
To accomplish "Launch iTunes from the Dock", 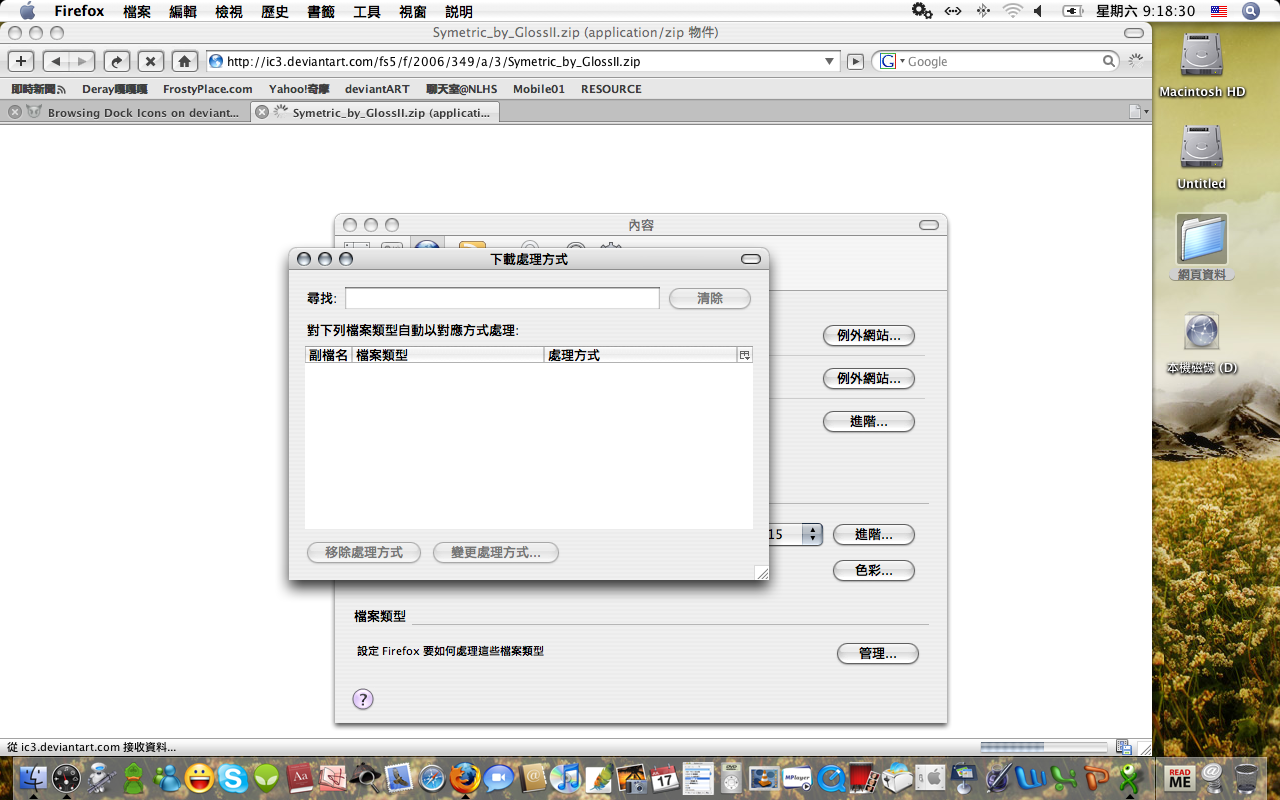I will 565,778.
